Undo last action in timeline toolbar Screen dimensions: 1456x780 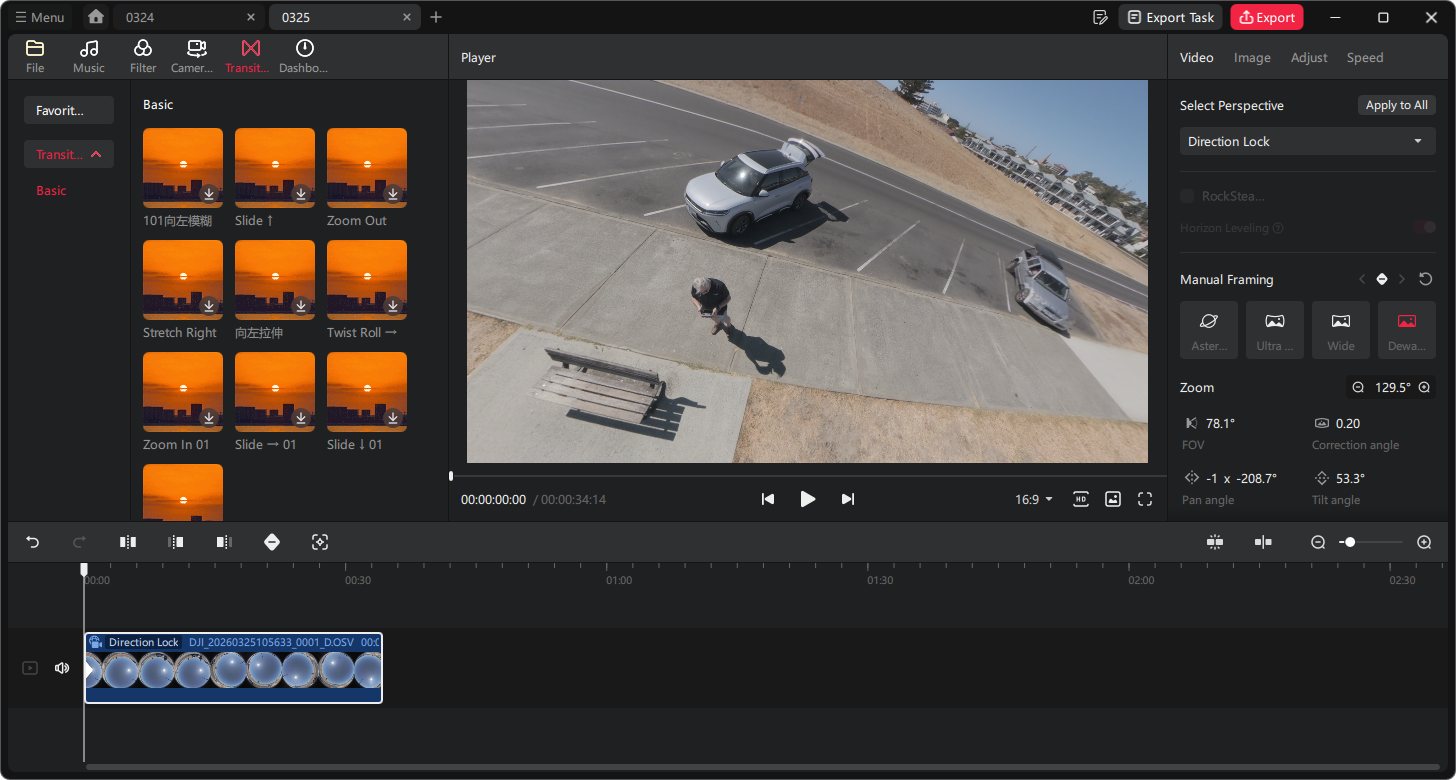point(33,542)
